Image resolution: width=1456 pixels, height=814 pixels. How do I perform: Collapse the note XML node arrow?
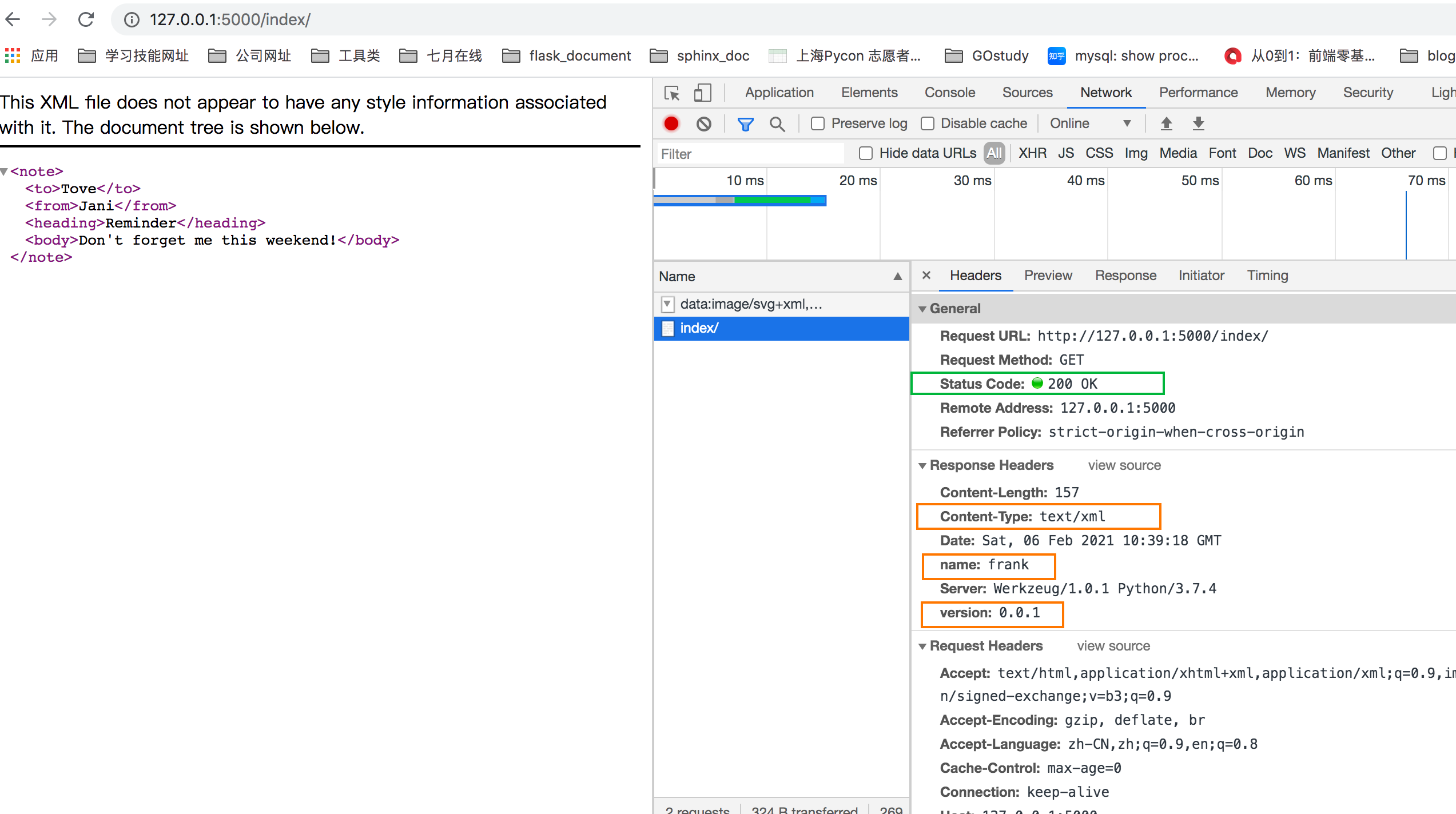point(5,171)
